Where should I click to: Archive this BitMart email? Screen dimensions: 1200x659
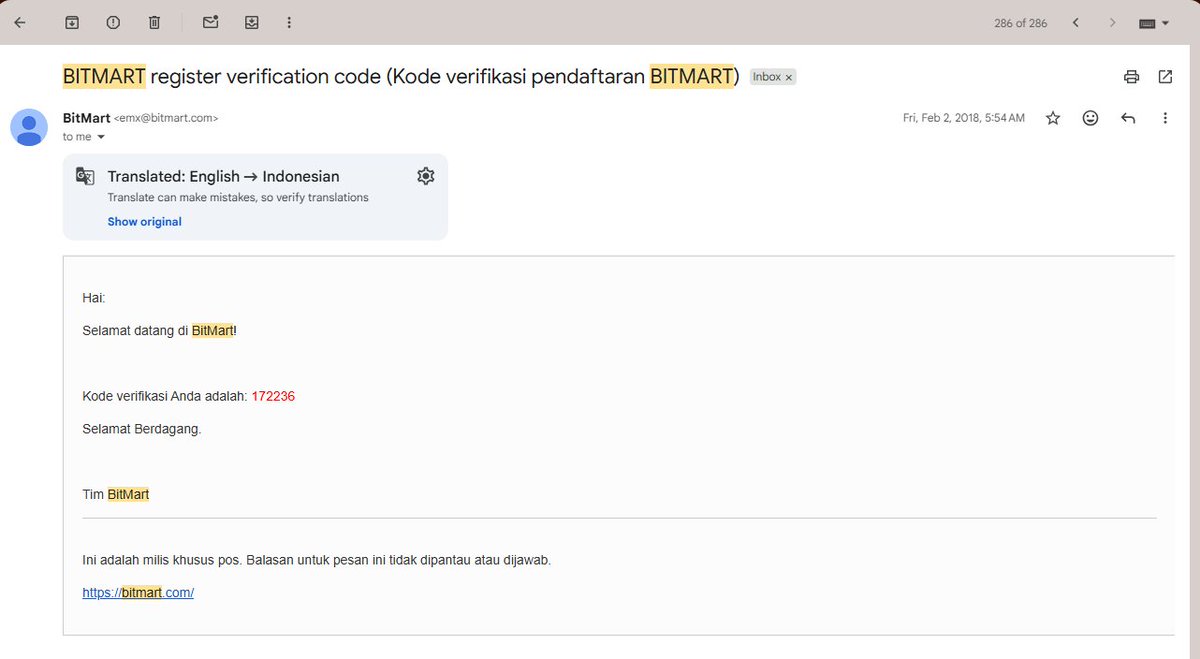pyautogui.click(x=72, y=22)
